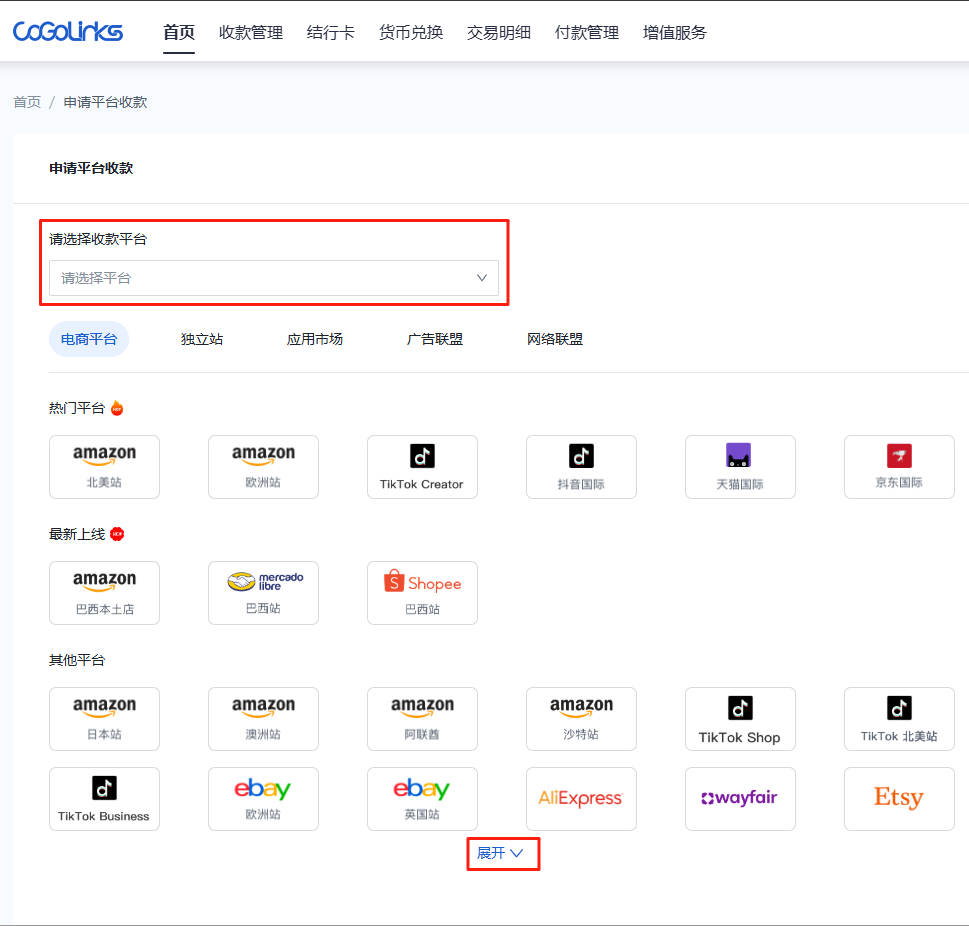
Task: Switch to the 广告联盟 tab
Action: click(435, 339)
